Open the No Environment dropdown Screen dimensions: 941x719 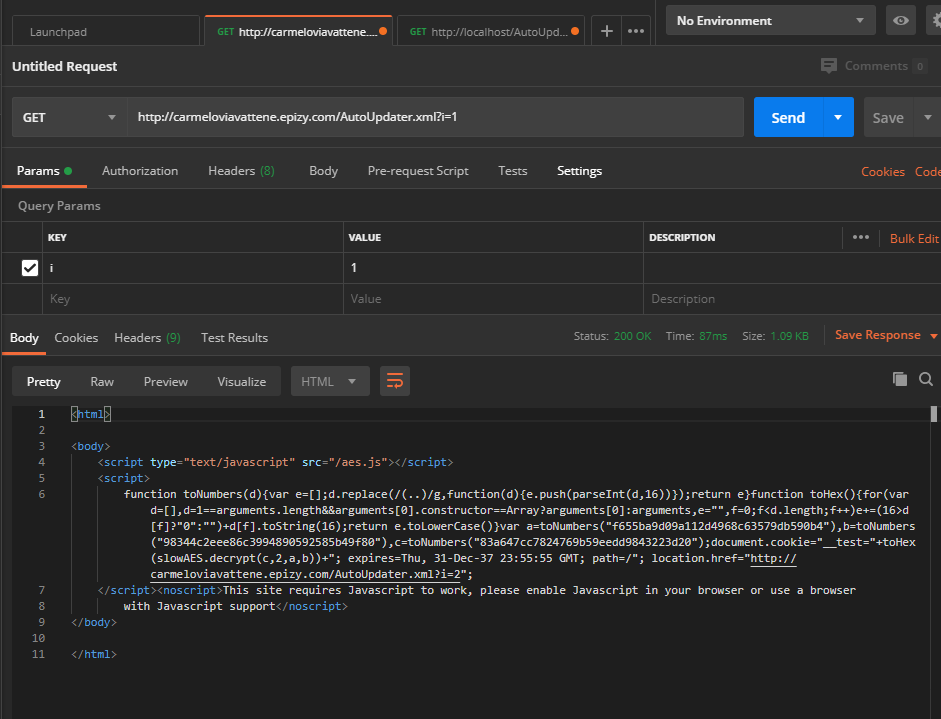point(770,20)
